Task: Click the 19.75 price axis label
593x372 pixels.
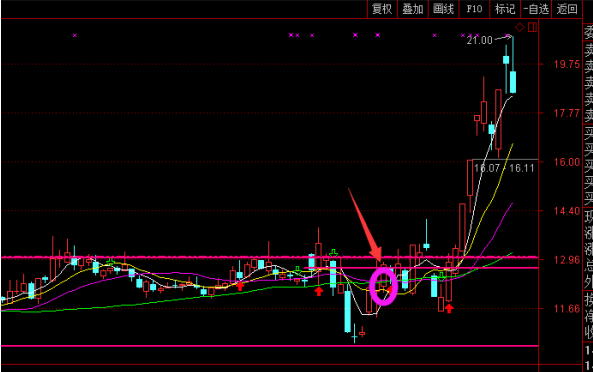Action: tap(567, 64)
